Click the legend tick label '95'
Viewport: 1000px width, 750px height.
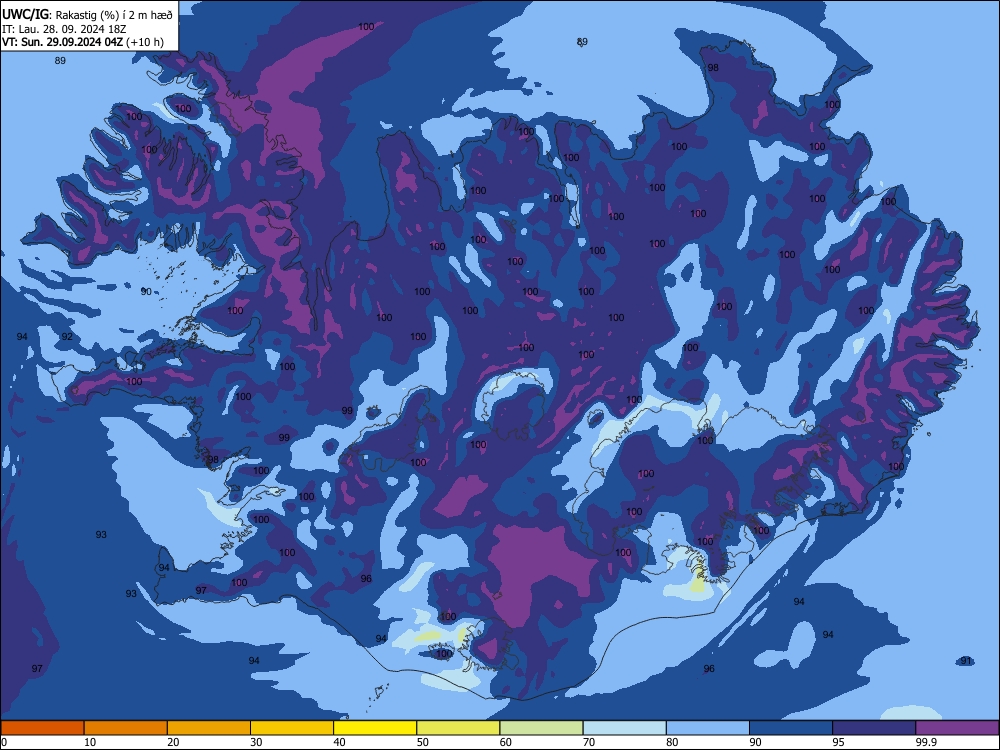pyautogui.click(x=839, y=742)
